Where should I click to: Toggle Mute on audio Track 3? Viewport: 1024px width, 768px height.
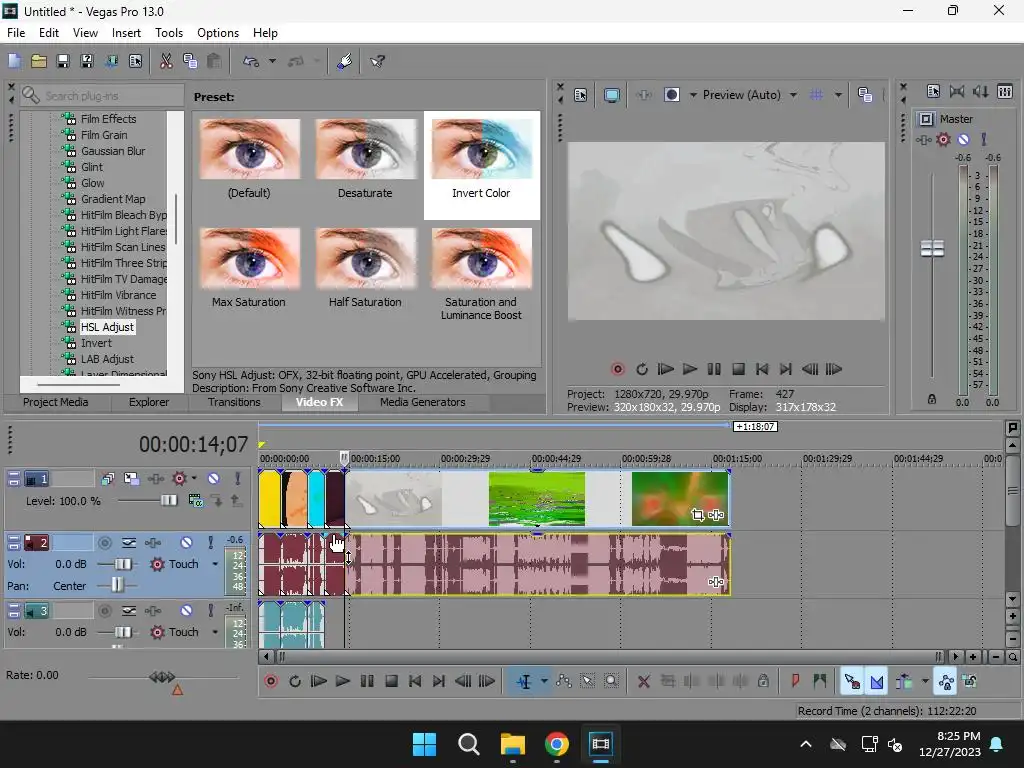tap(186, 611)
